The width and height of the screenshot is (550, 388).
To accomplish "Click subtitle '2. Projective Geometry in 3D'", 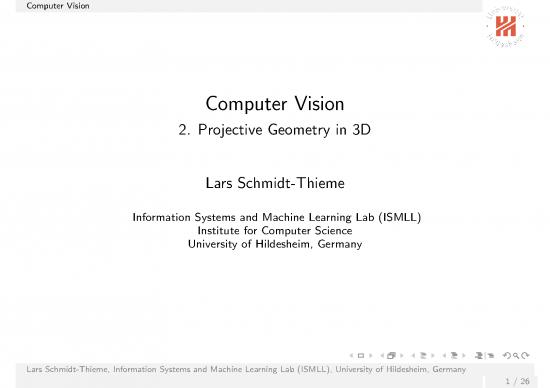I will pos(275,130).
